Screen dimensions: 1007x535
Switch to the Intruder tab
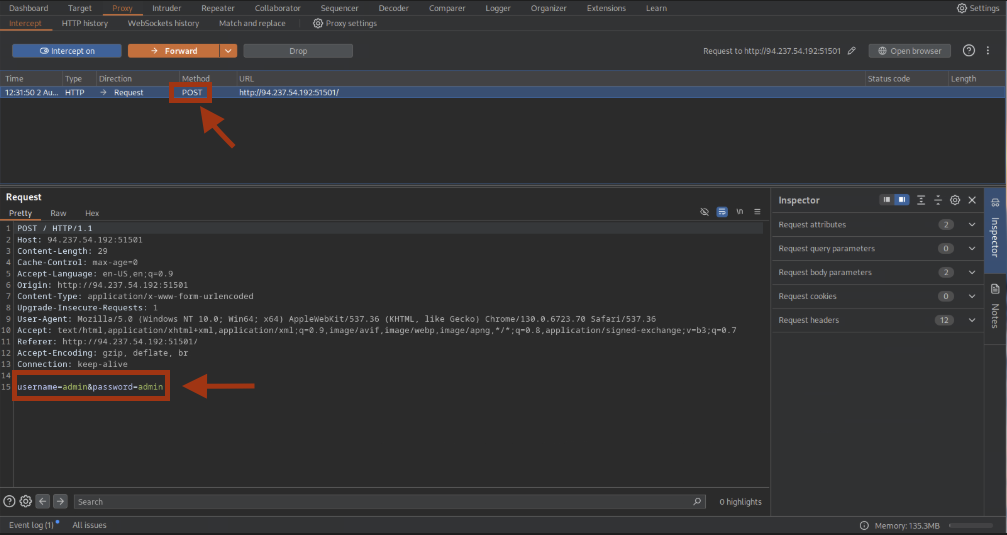click(166, 8)
